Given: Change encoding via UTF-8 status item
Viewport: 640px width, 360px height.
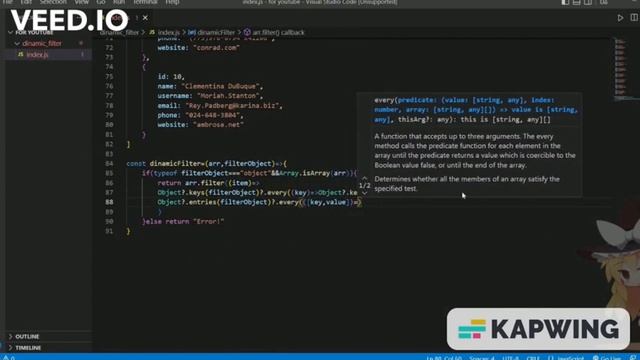Looking at the screenshot, I should 510,358.
